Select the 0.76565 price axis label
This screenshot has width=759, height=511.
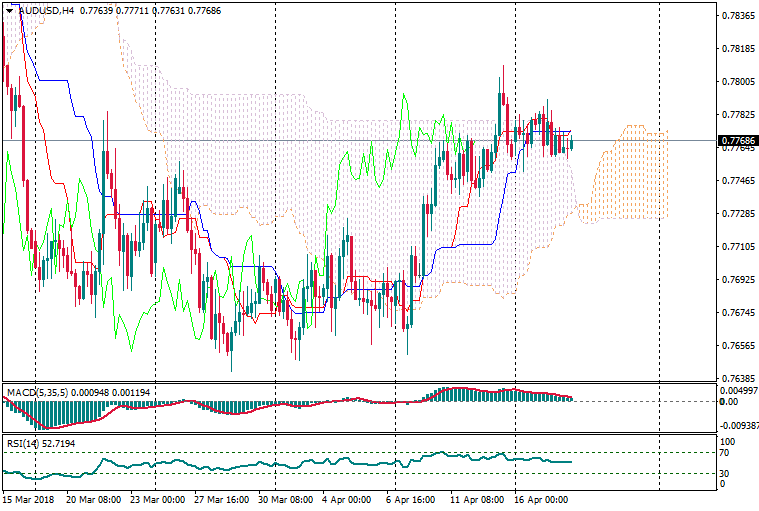click(x=737, y=346)
